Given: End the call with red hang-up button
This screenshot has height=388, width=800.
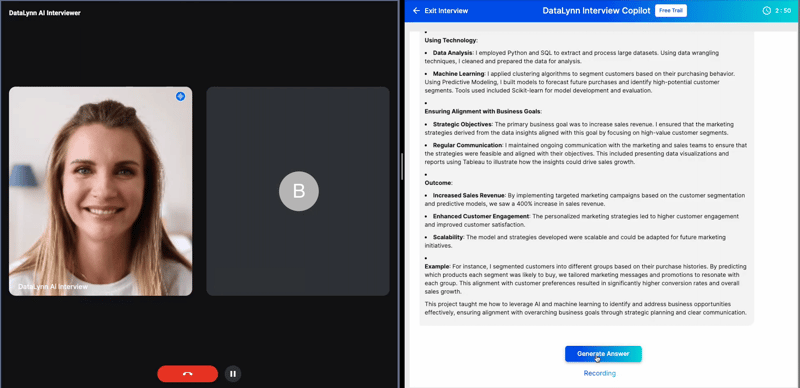Looking at the screenshot, I should pos(187,374).
